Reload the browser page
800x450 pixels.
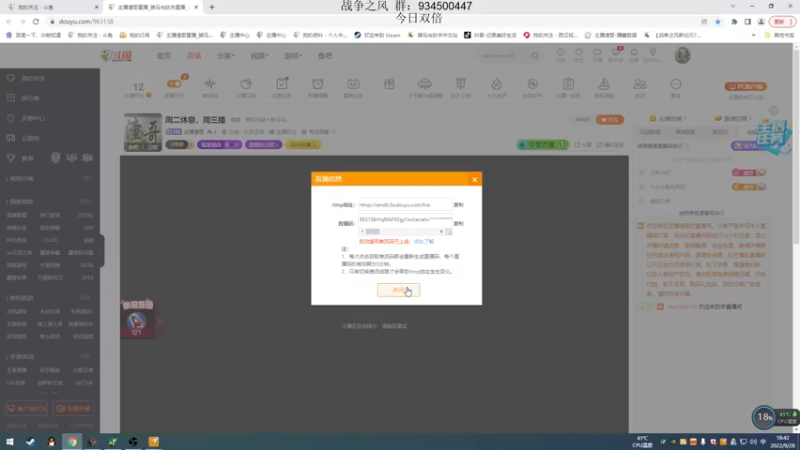pos(36,21)
